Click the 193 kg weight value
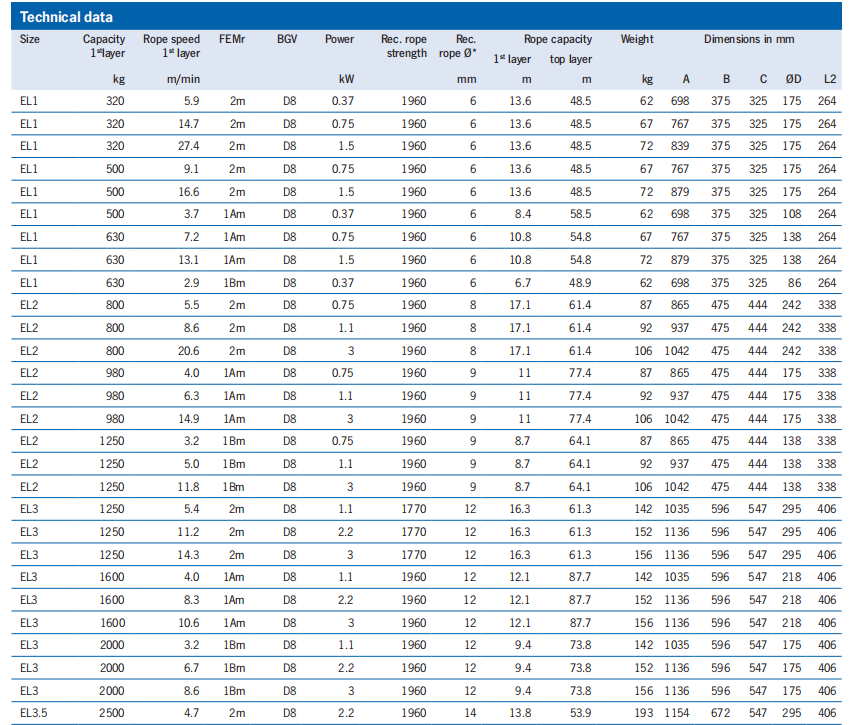Viewport: 857px width, 725px height. (x=643, y=712)
